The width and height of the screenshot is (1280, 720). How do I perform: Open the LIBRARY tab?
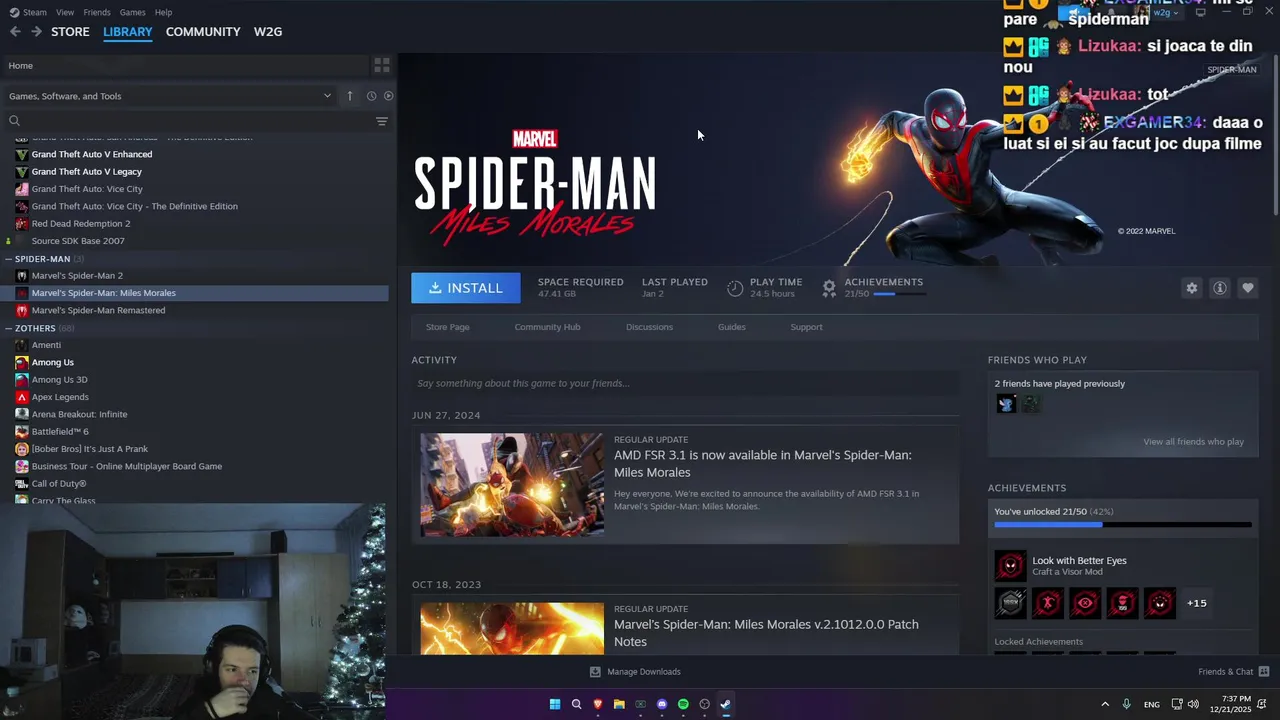point(128,32)
